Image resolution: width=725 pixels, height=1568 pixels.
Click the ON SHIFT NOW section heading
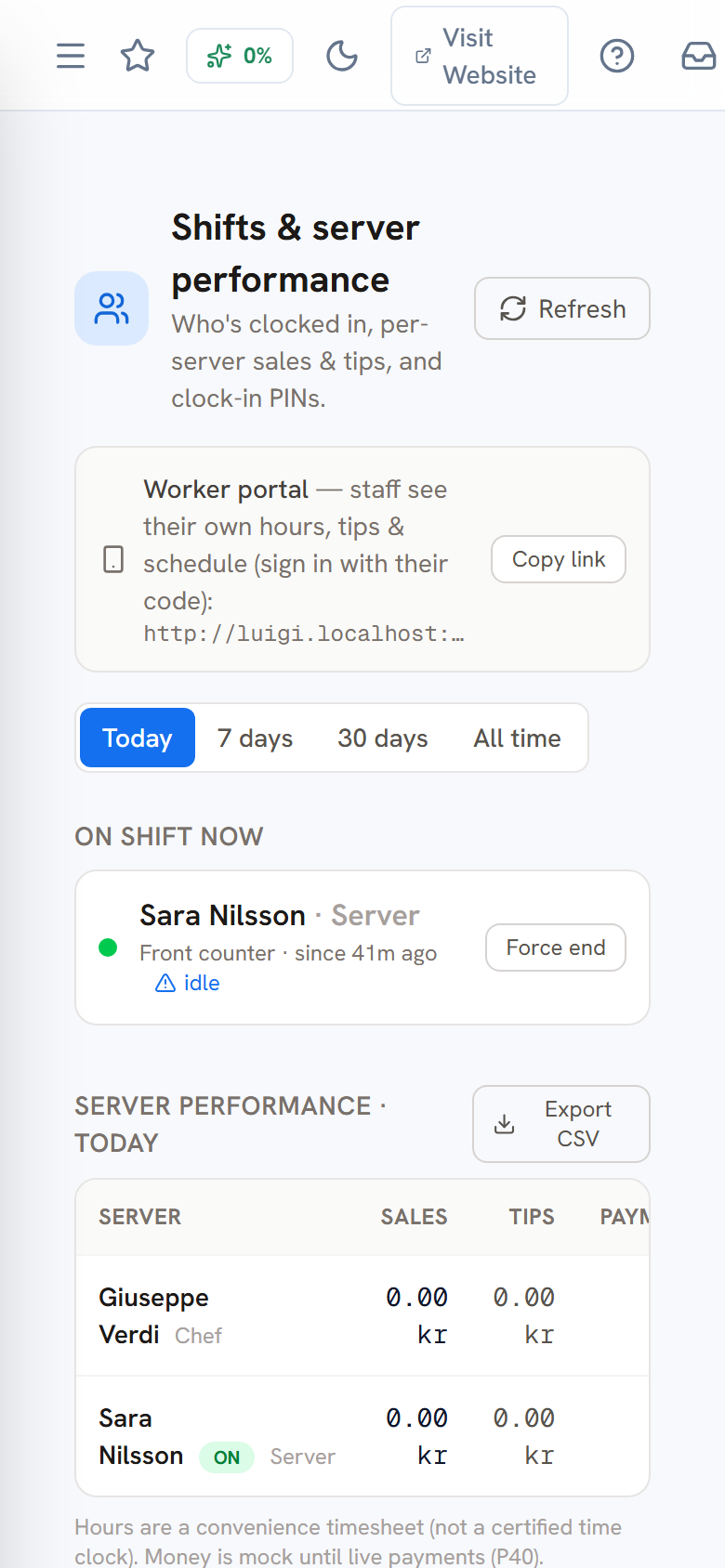point(169,837)
